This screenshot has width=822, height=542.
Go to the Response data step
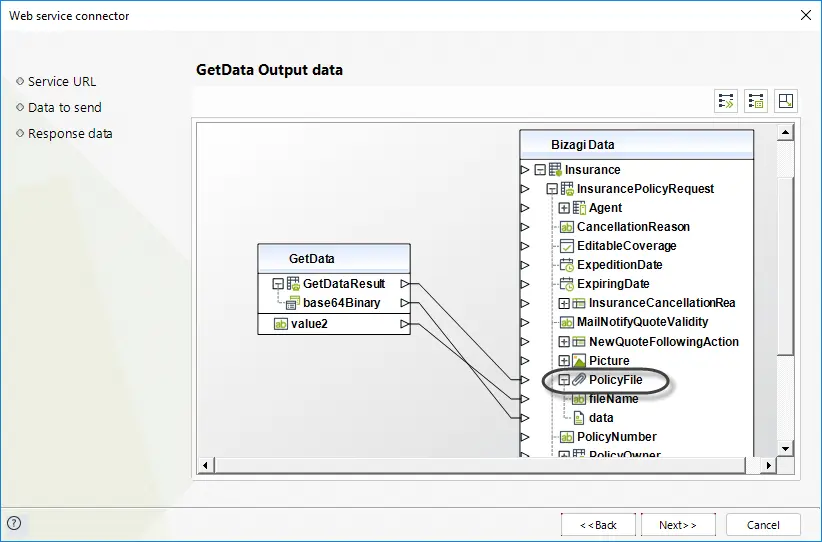70,134
